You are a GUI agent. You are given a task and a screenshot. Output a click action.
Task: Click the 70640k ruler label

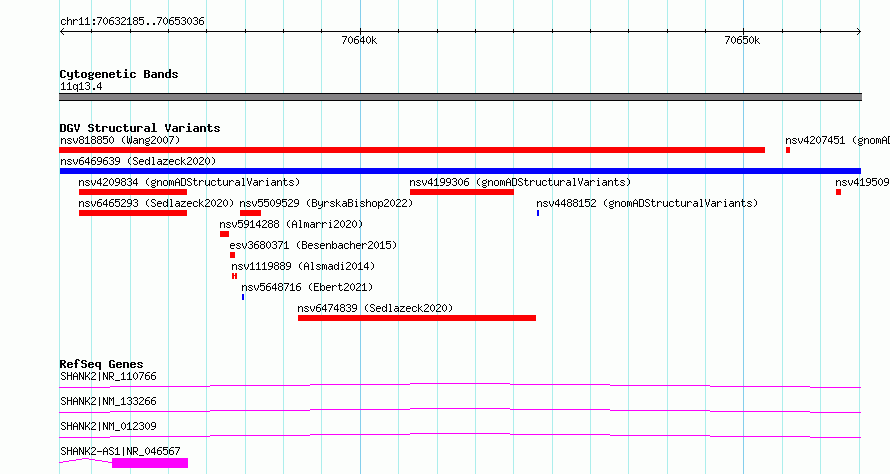pyautogui.click(x=359, y=40)
